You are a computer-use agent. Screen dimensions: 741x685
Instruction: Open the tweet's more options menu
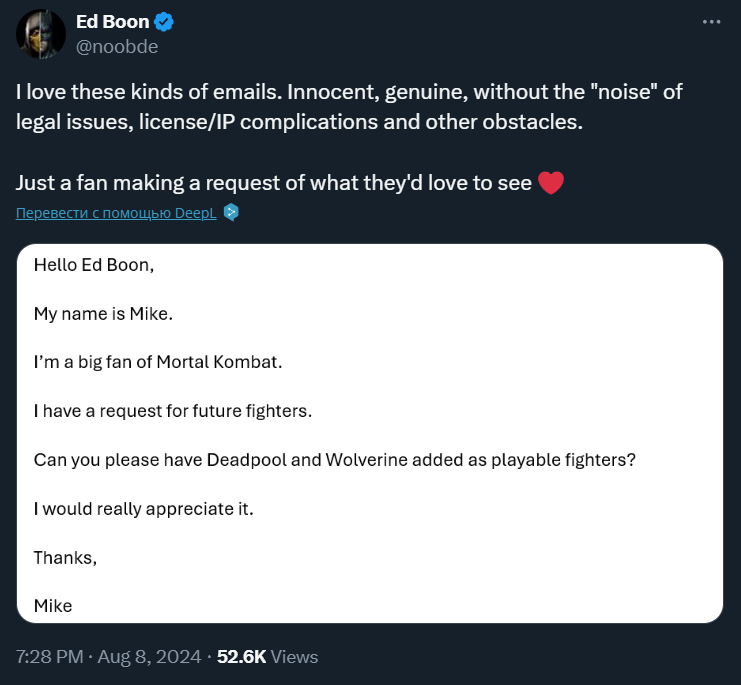711,21
